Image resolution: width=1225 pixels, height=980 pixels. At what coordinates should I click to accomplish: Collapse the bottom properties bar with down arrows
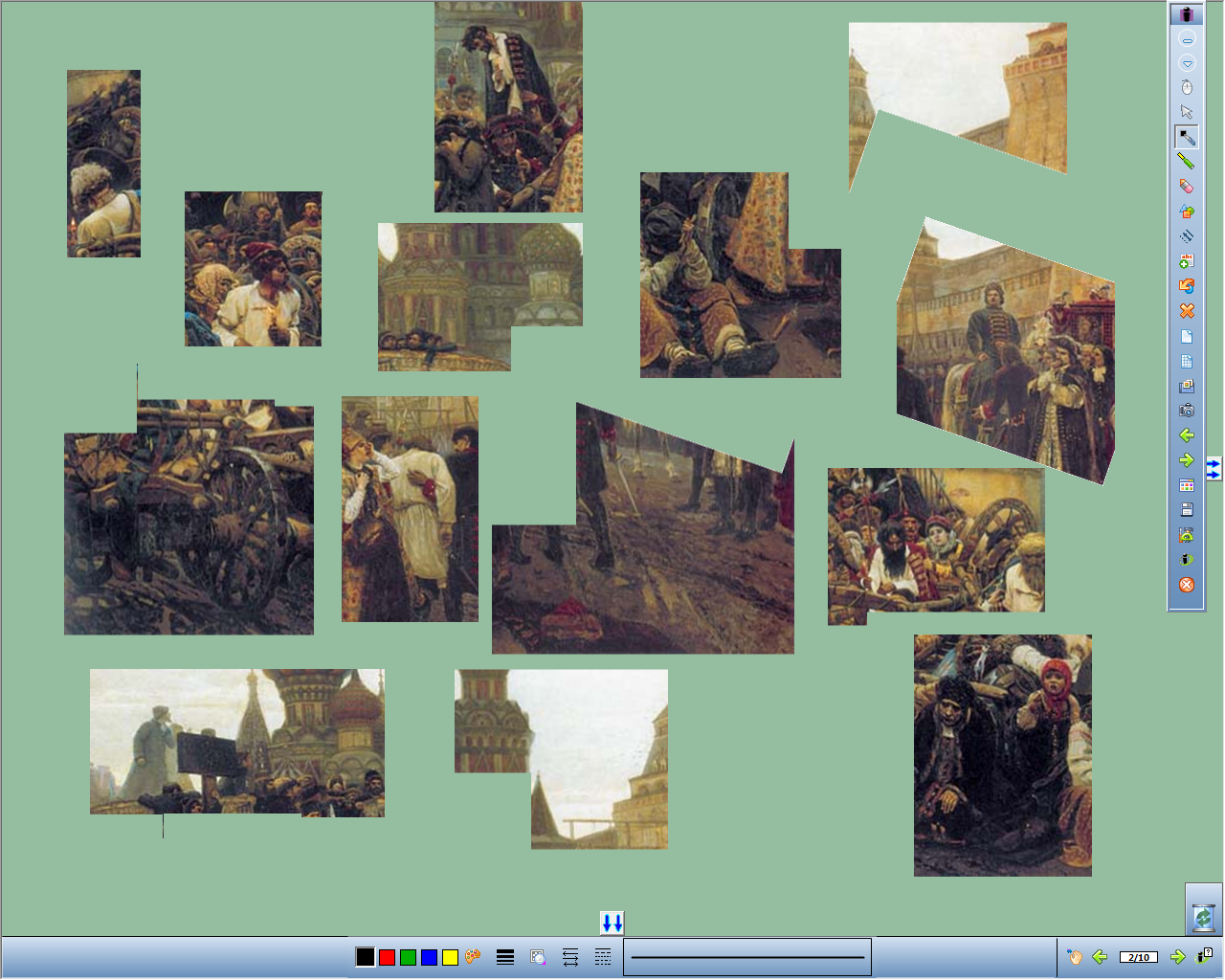[612, 923]
